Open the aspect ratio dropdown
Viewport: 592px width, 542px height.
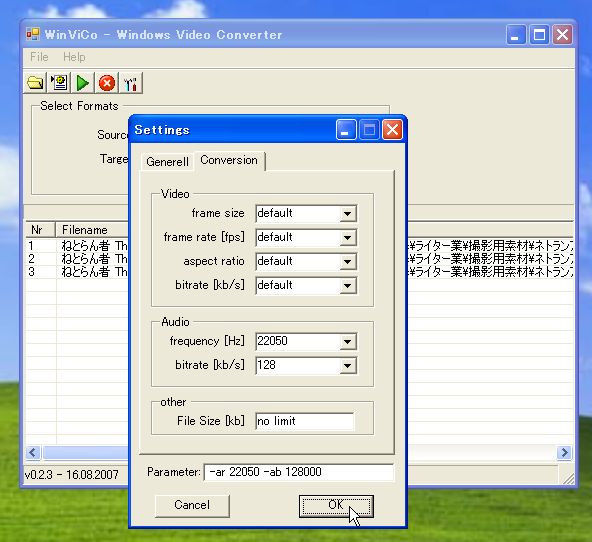click(347, 262)
